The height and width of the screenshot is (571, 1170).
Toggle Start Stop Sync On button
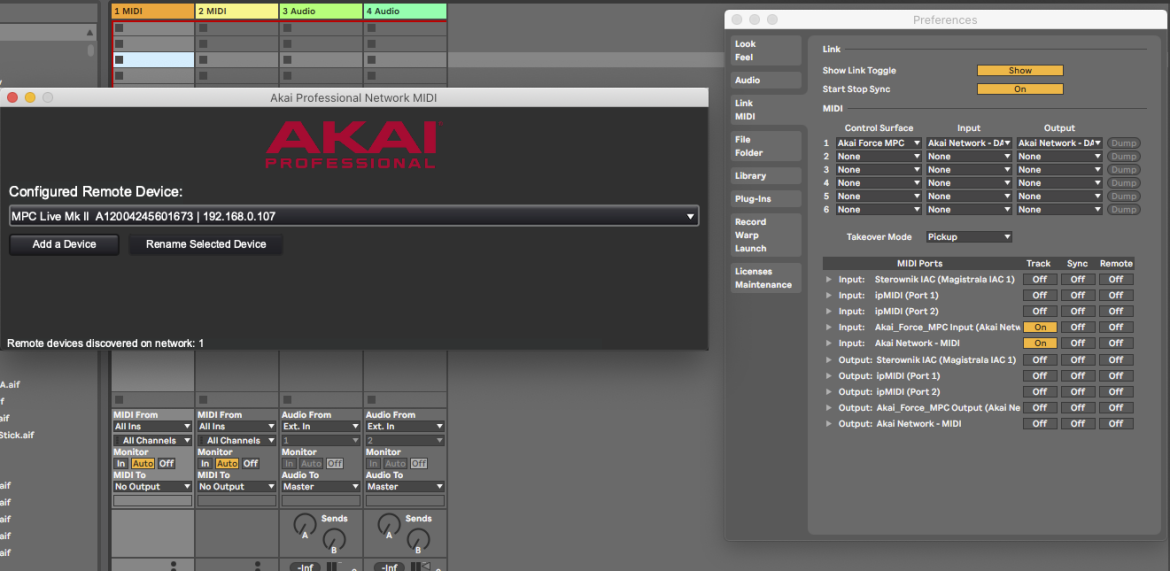[x=1020, y=89]
